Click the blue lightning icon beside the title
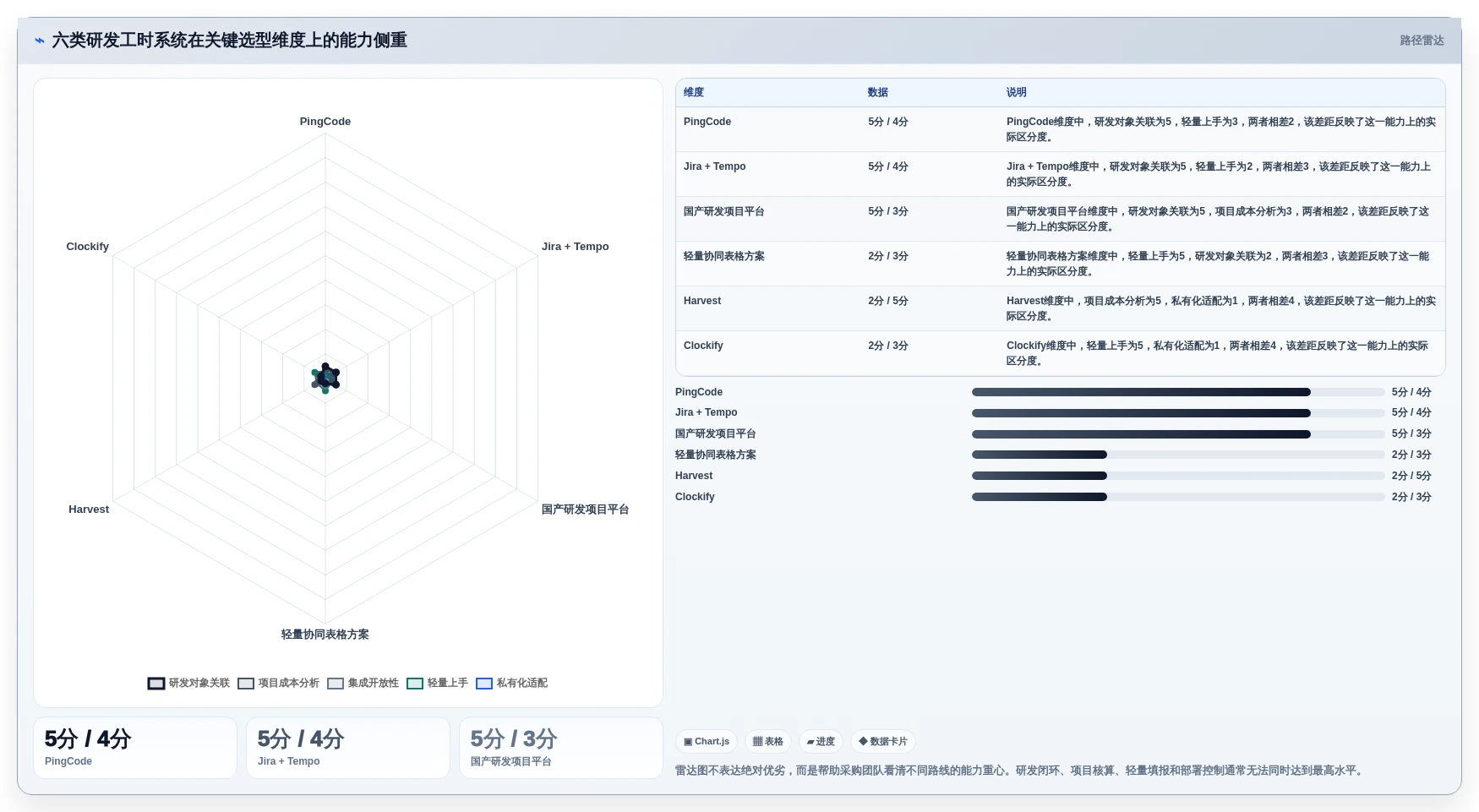 [39, 41]
